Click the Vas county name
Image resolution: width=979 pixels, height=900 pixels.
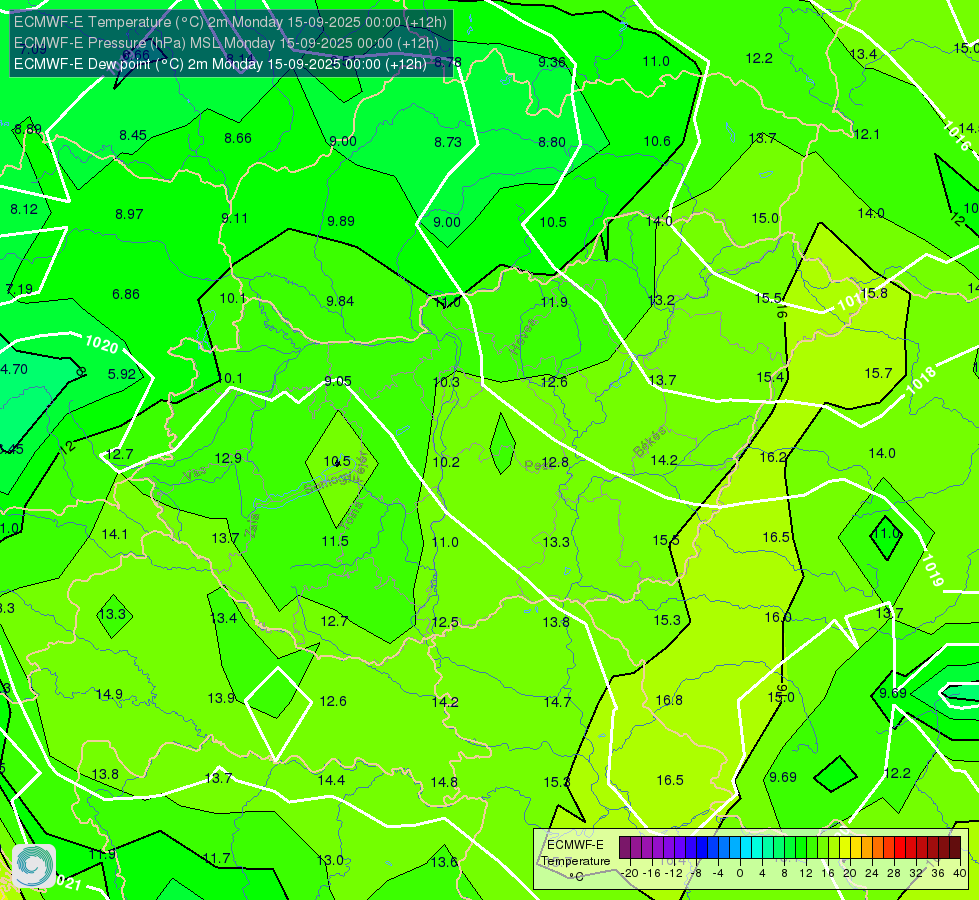[x=195, y=475]
